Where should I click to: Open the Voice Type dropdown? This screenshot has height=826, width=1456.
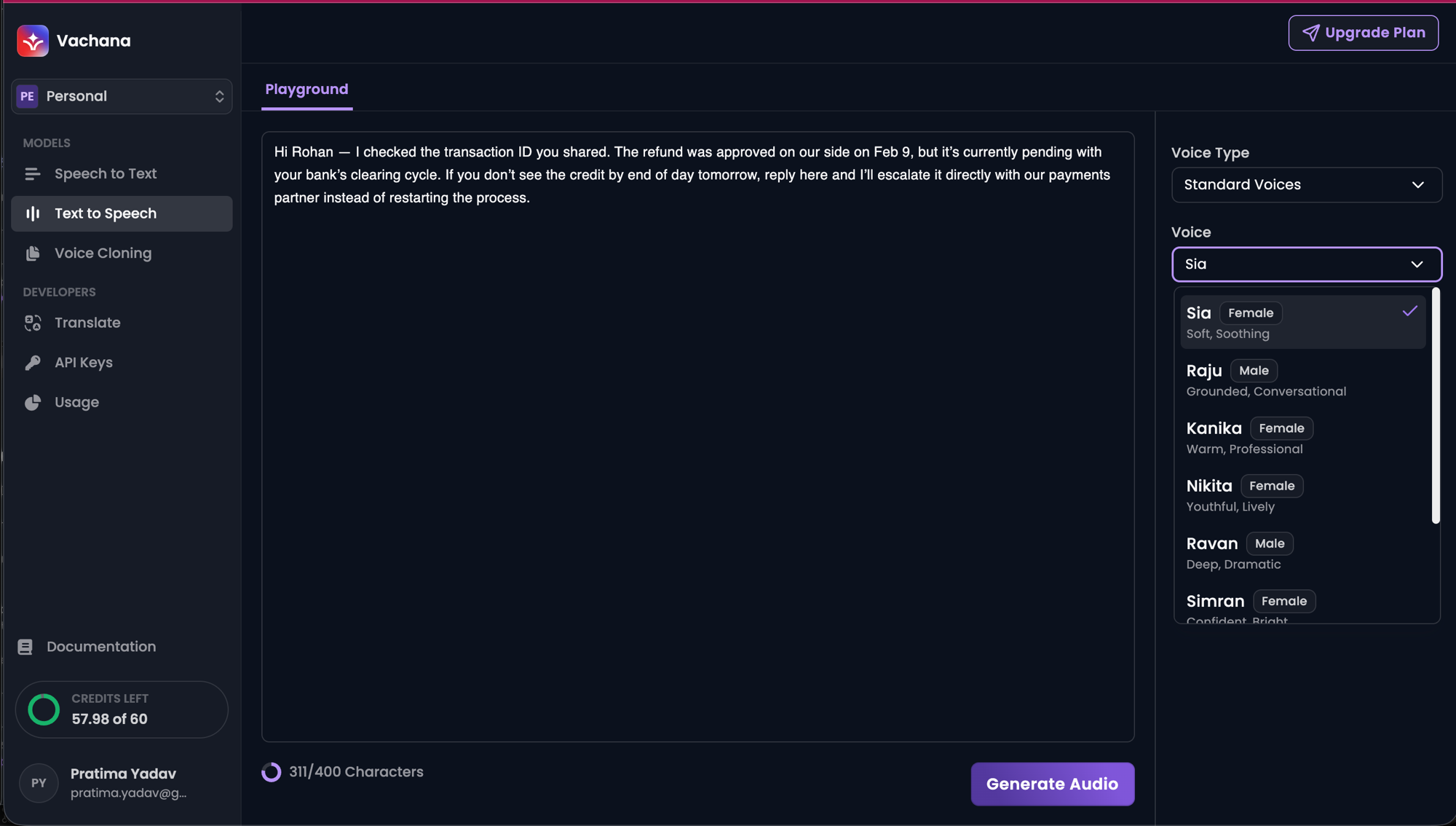1306,185
